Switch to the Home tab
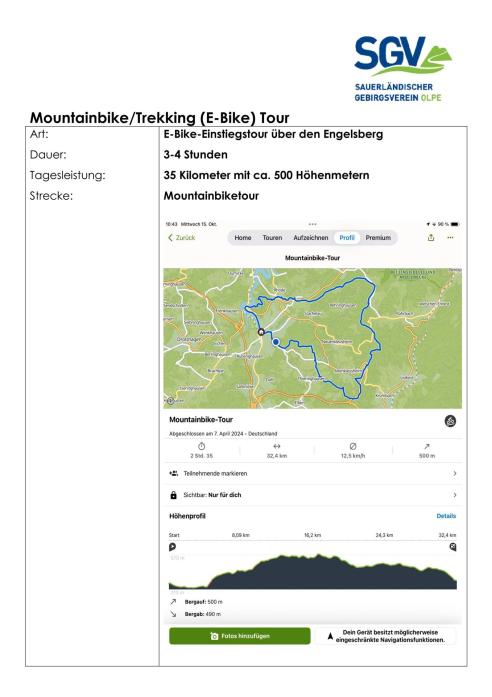Image resolution: width=492 pixels, height=697 pixels. click(x=243, y=237)
